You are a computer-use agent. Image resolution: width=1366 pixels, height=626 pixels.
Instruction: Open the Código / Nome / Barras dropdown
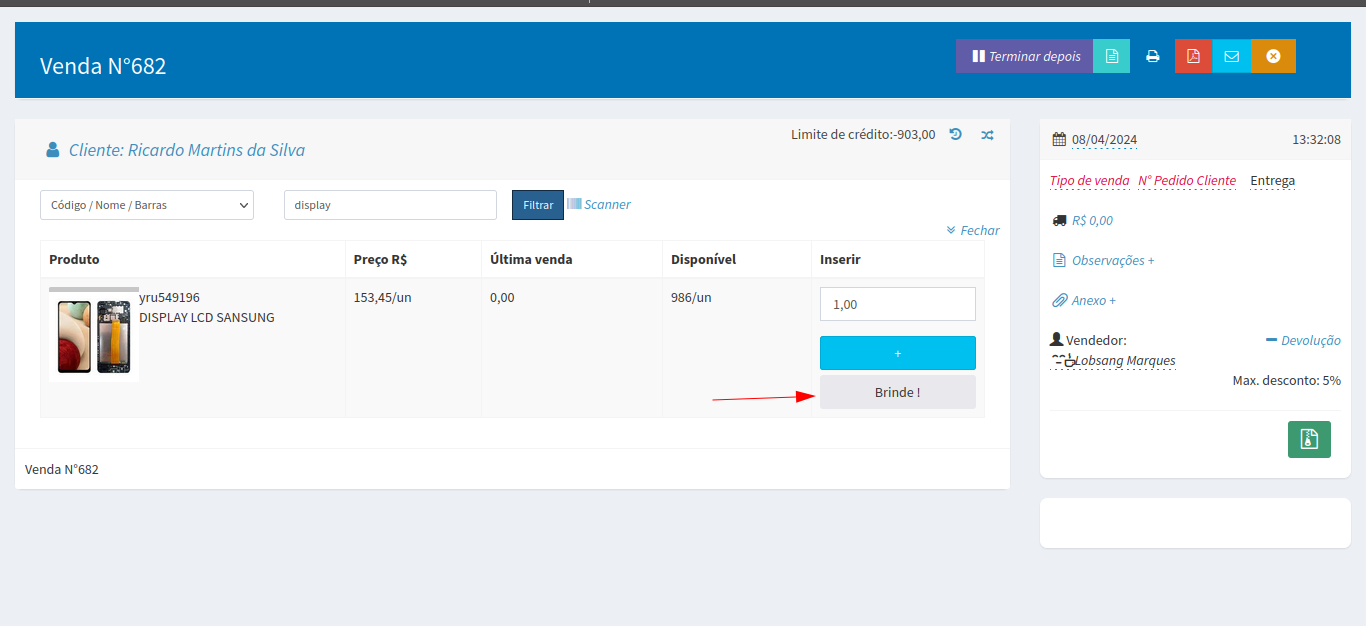click(x=147, y=205)
